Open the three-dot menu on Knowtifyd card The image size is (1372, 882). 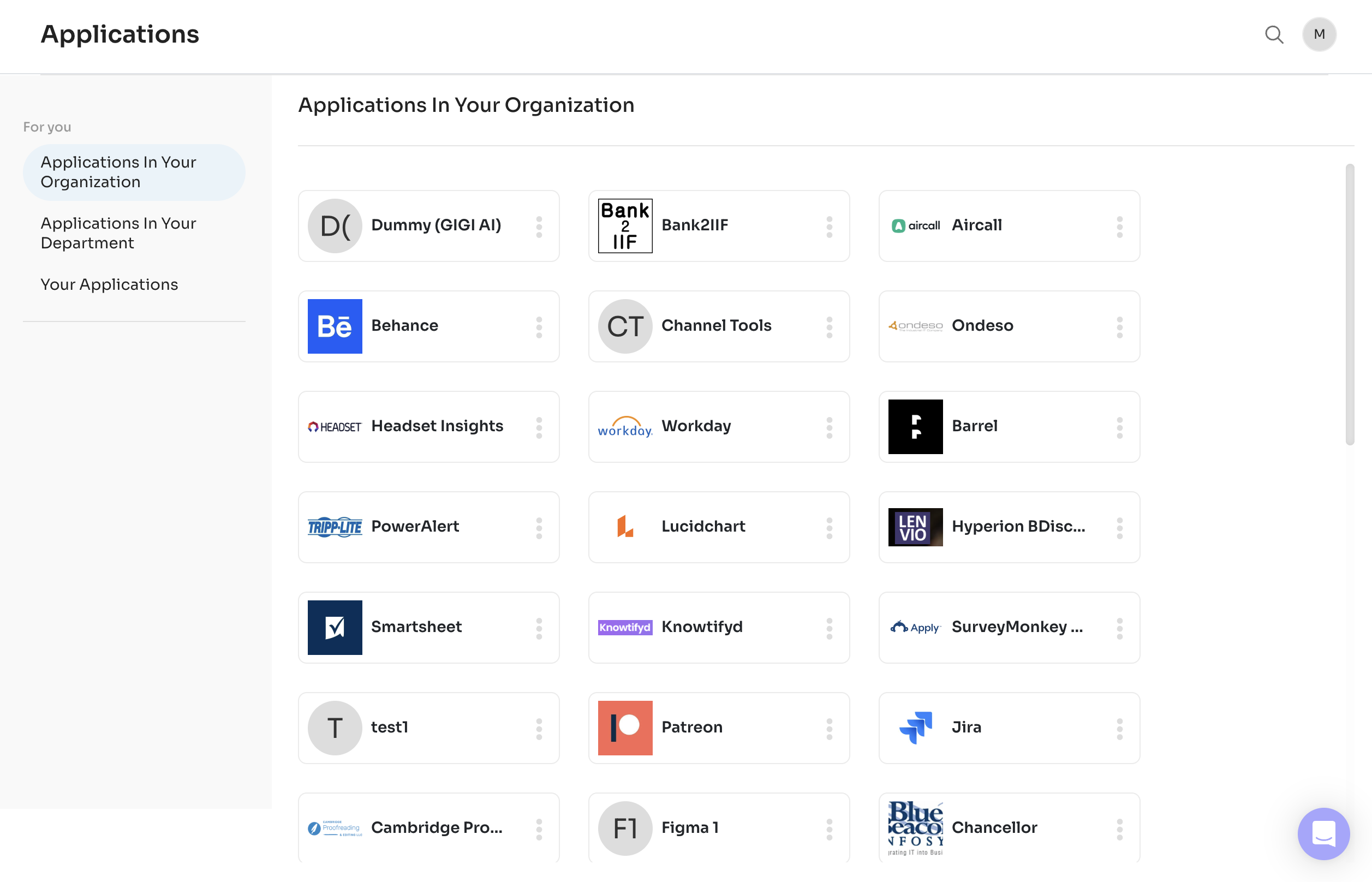(829, 628)
